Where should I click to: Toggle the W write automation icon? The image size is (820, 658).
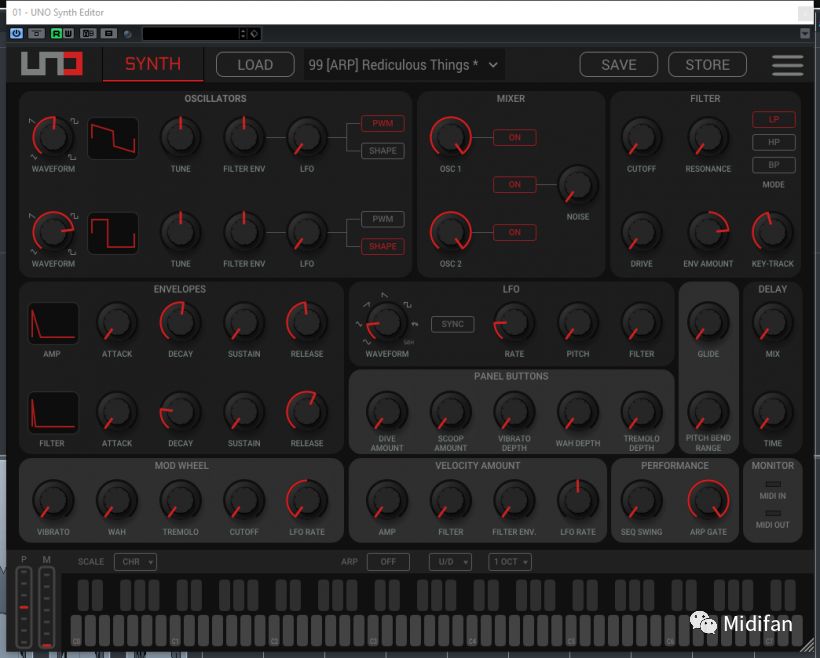tap(68, 33)
